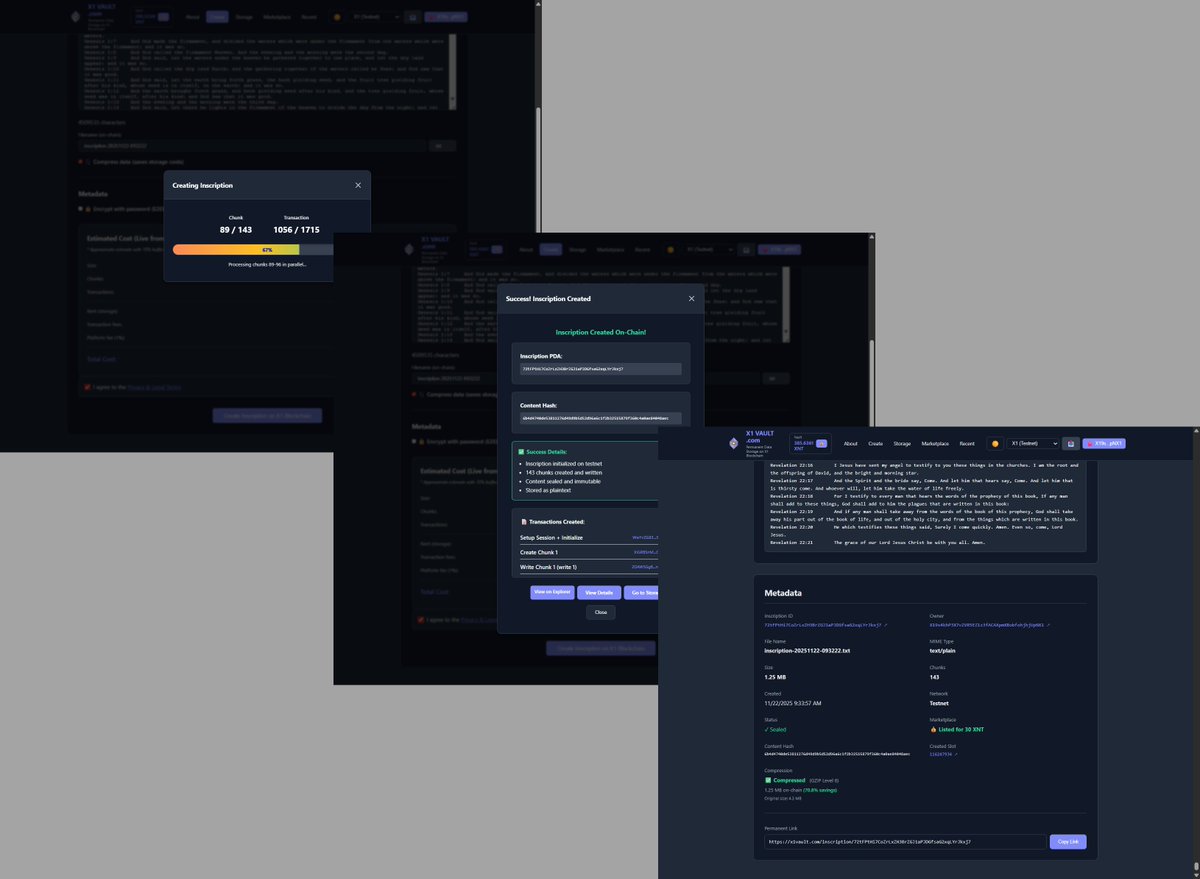Viewport: 1200px width, 879px height.
Task: Close the Creating Inscription dialog with X
Action: click(x=358, y=185)
